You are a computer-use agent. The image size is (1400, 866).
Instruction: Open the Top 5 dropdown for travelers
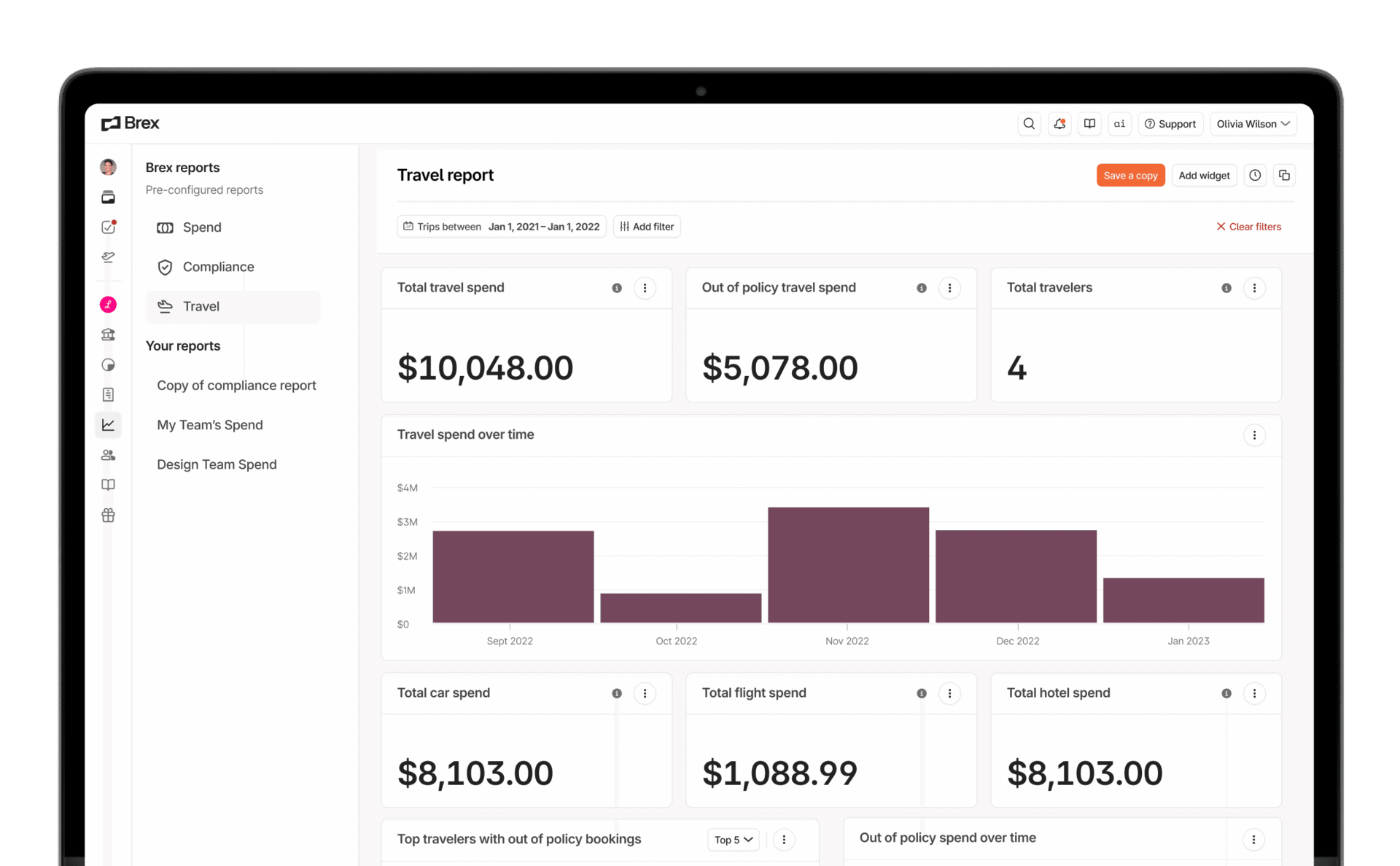click(x=732, y=840)
